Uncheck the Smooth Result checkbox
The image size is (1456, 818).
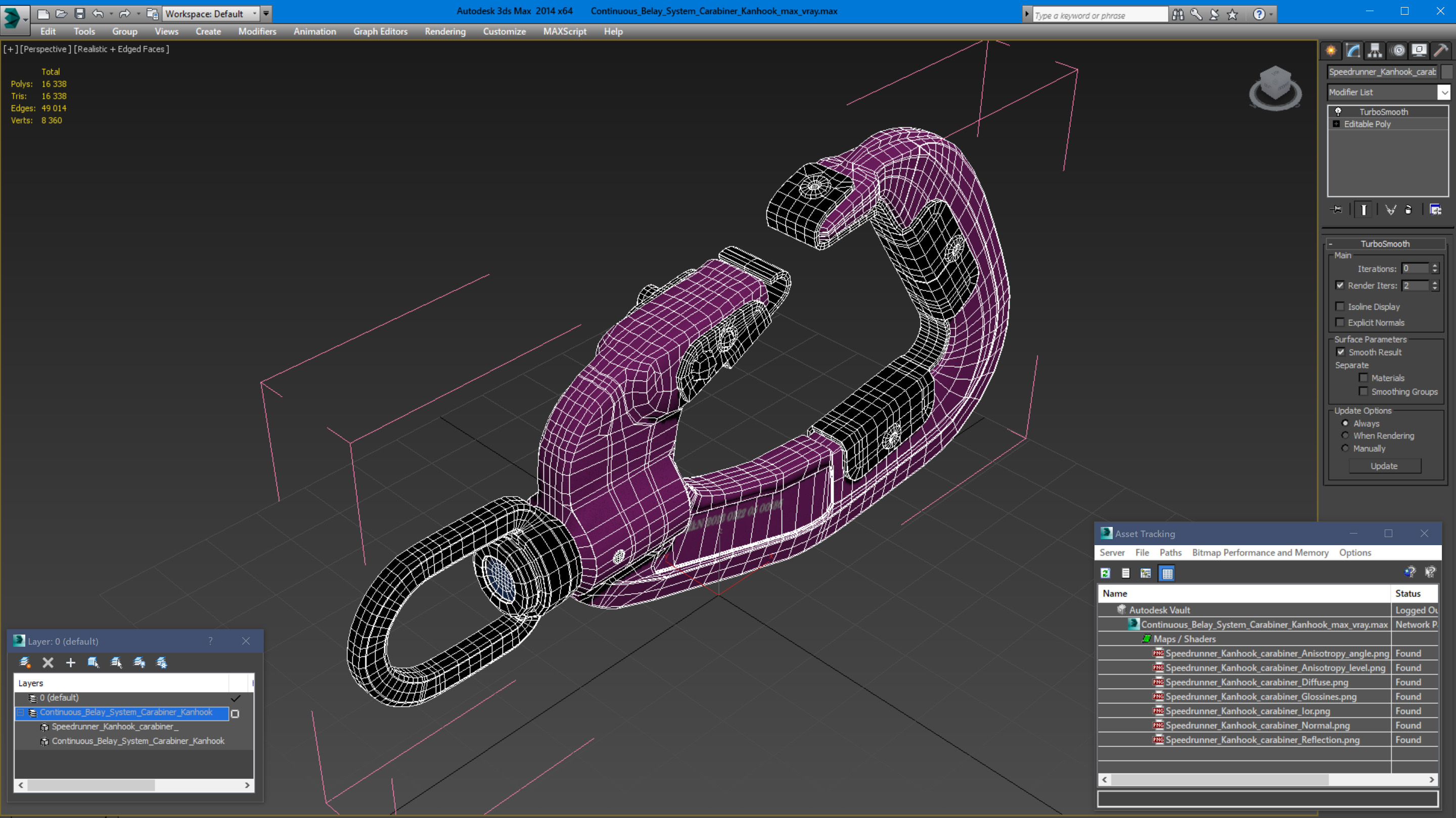pos(1340,352)
